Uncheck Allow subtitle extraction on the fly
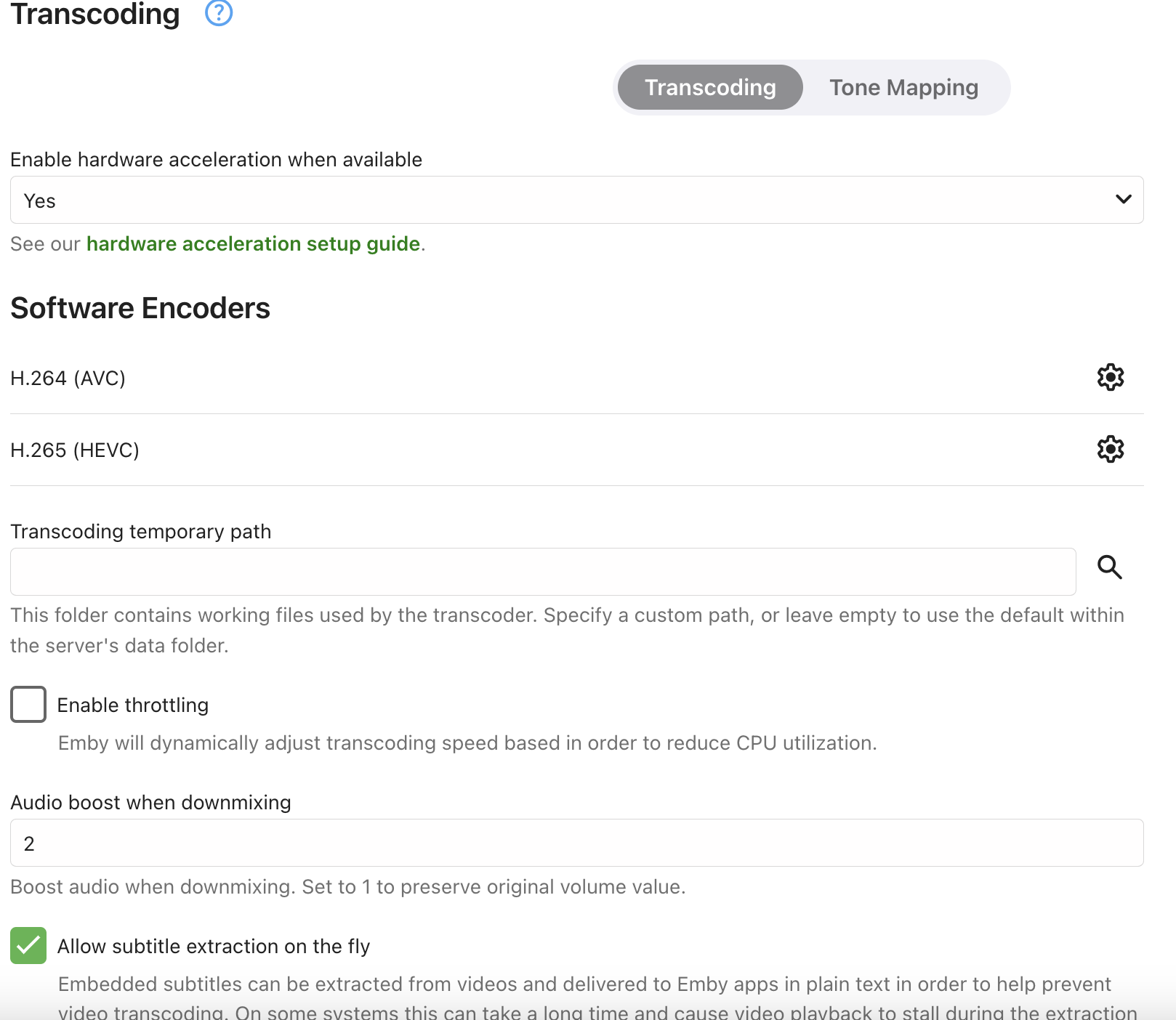Image resolution: width=1176 pixels, height=1020 pixels. [x=28, y=946]
